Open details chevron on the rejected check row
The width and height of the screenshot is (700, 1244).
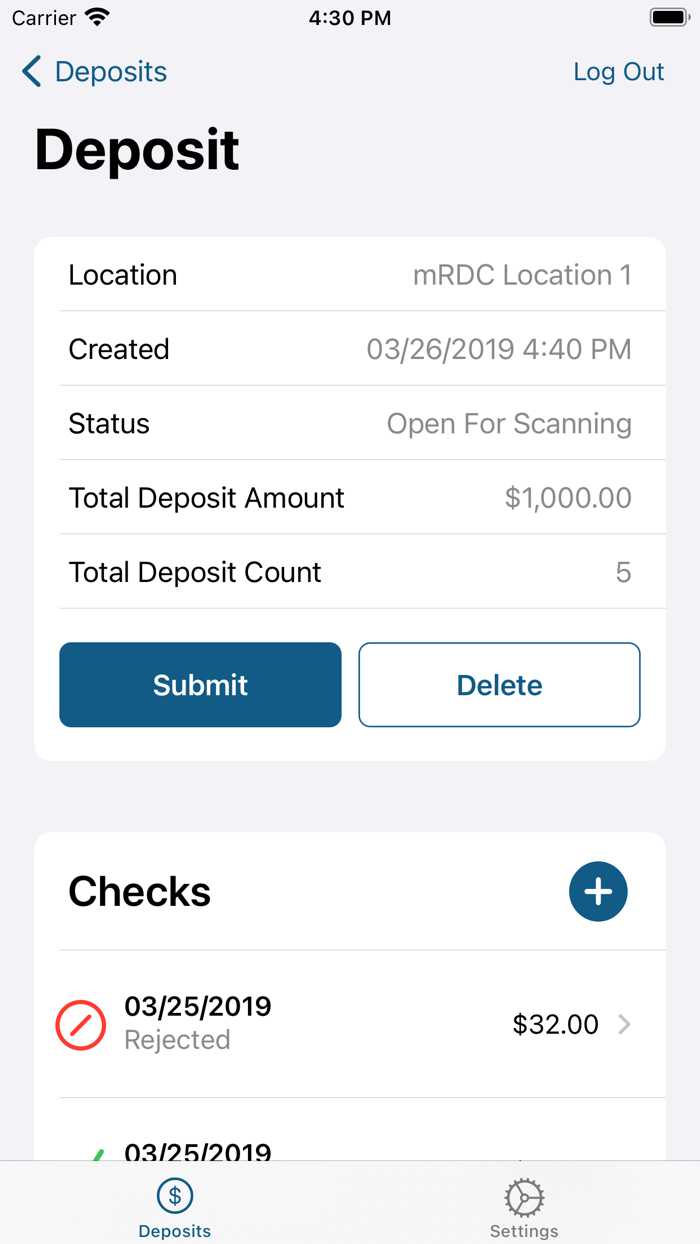tap(625, 1025)
